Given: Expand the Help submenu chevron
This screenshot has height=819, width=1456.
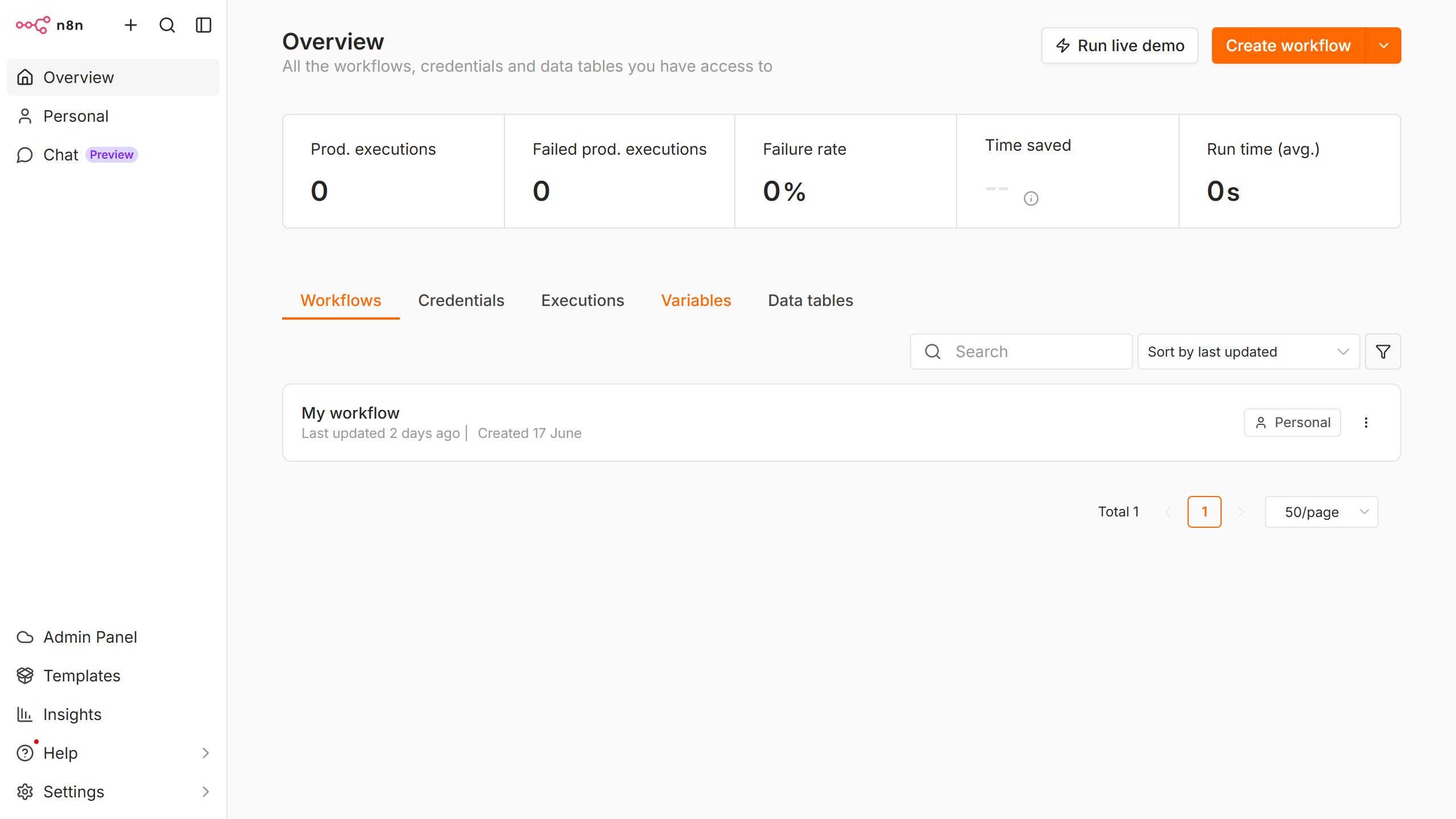Looking at the screenshot, I should tap(206, 753).
